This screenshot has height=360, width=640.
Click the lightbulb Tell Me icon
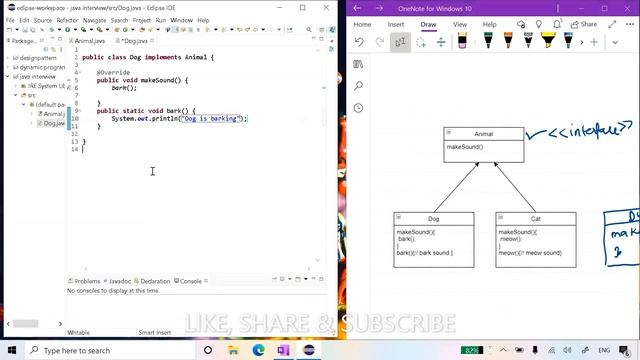539,24
